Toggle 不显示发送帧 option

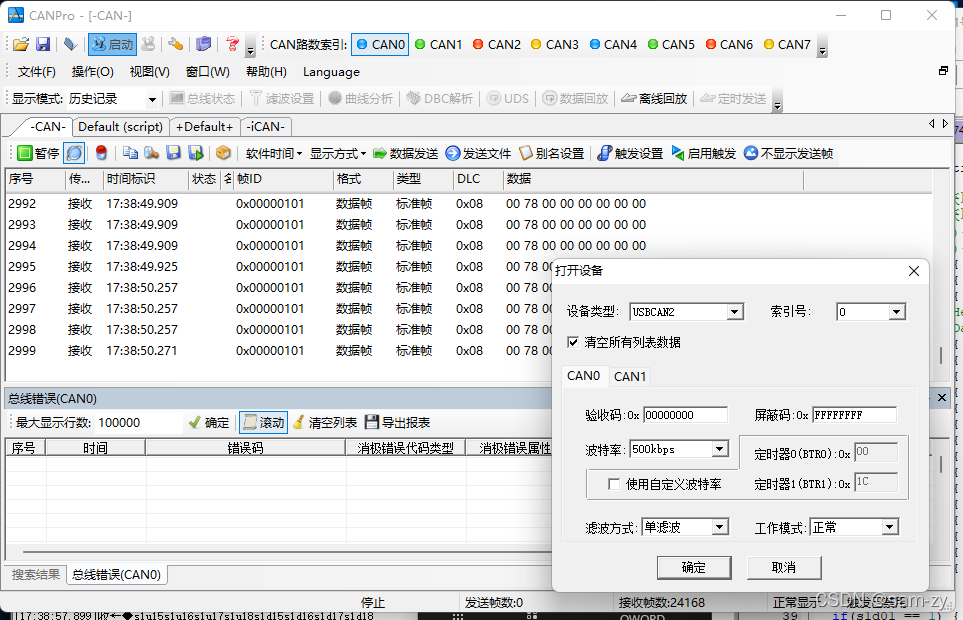(789, 153)
